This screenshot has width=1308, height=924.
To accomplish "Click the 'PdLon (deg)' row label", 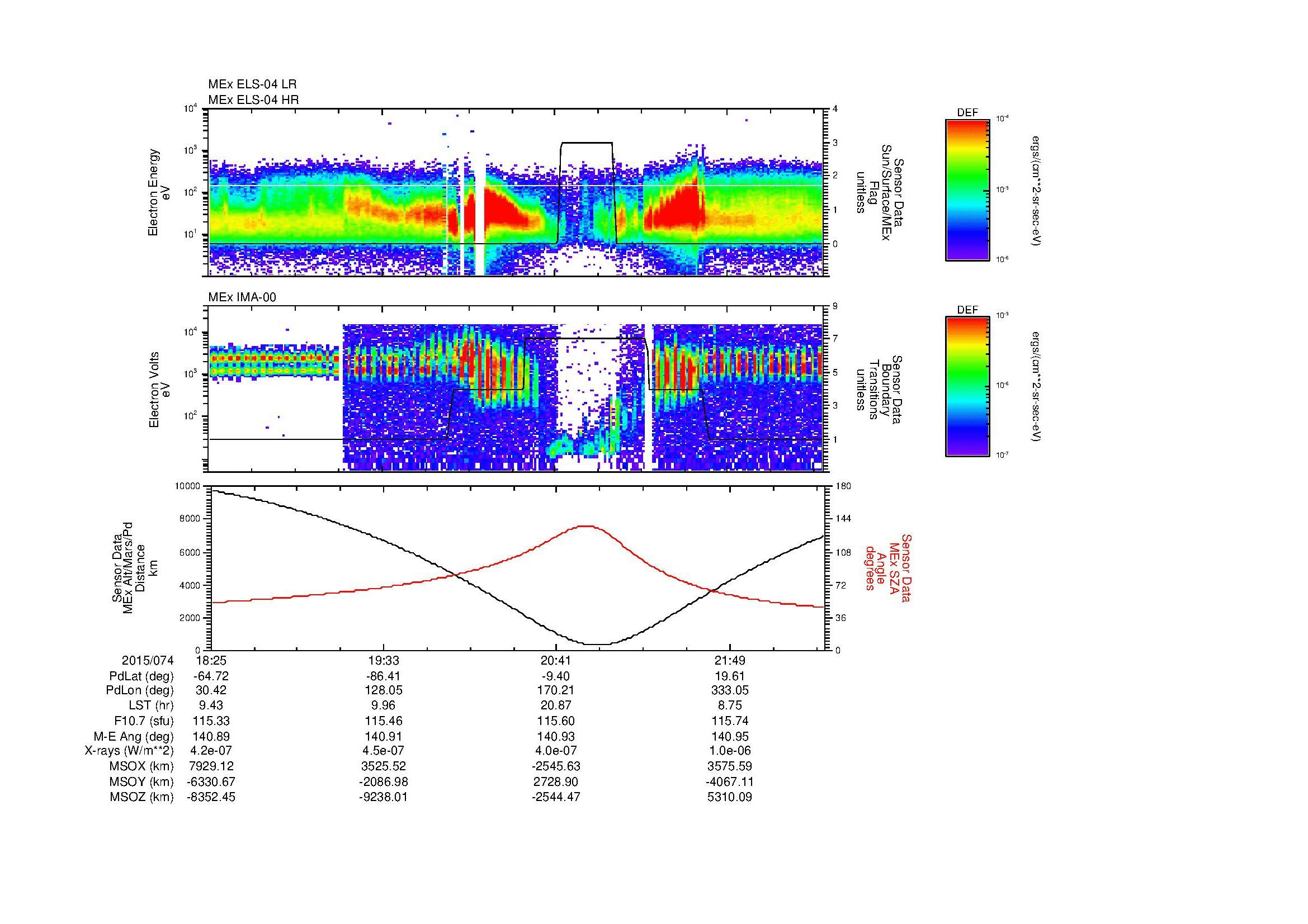I will [x=141, y=690].
